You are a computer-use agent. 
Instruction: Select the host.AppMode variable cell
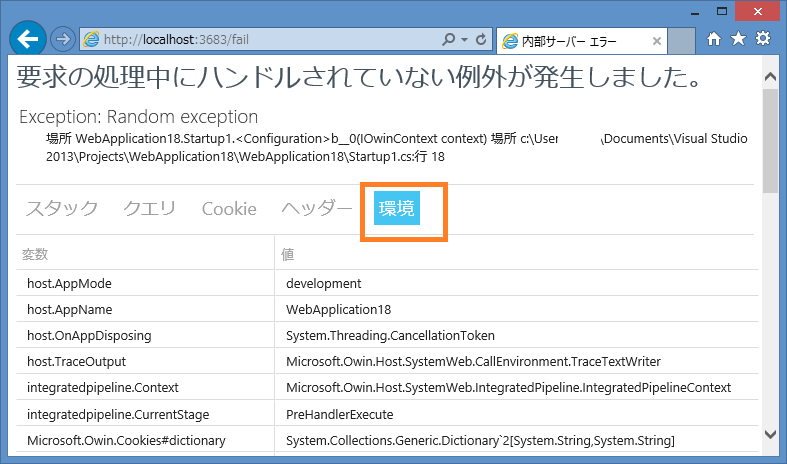146,283
